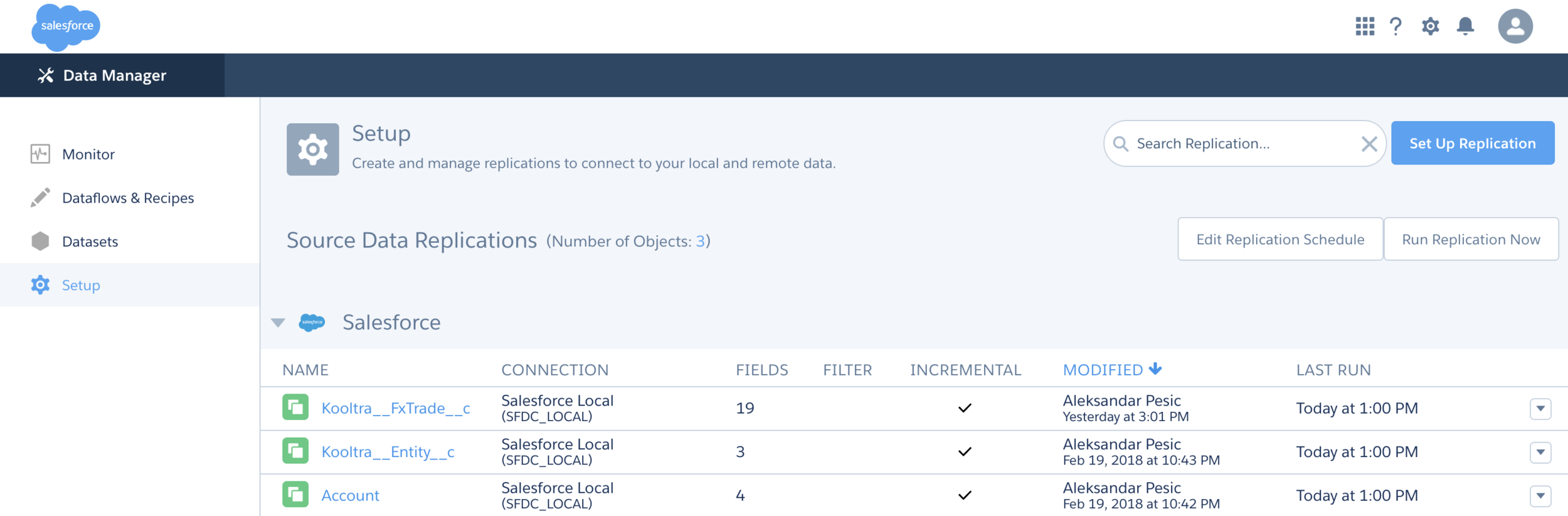Click Last Run time in Account row
The image size is (1568, 516).
1357,496
